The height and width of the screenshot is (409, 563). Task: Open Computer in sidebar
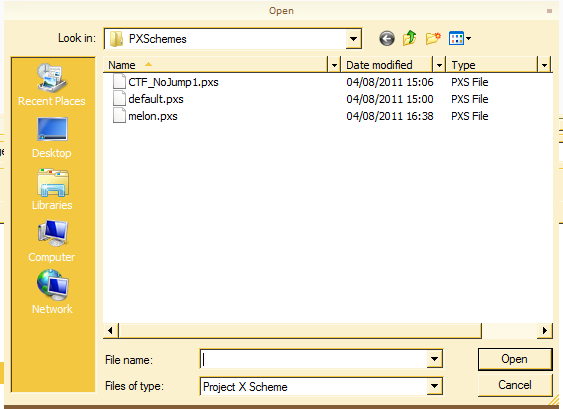point(52,241)
